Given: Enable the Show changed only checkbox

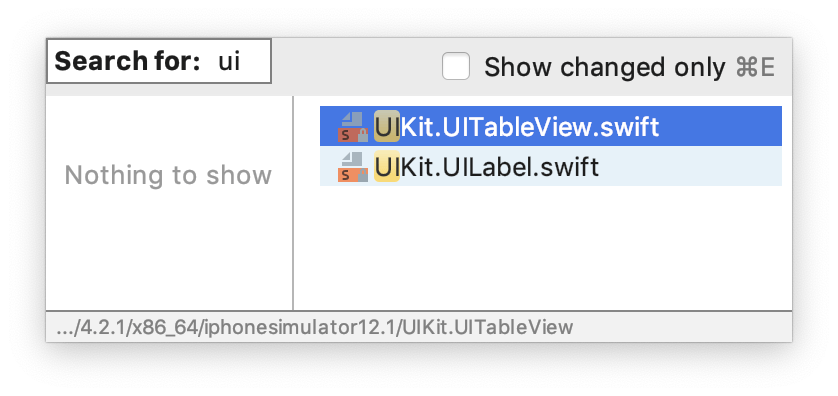Looking at the screenshot, I should pyautogui.click(x=456, y=67).
